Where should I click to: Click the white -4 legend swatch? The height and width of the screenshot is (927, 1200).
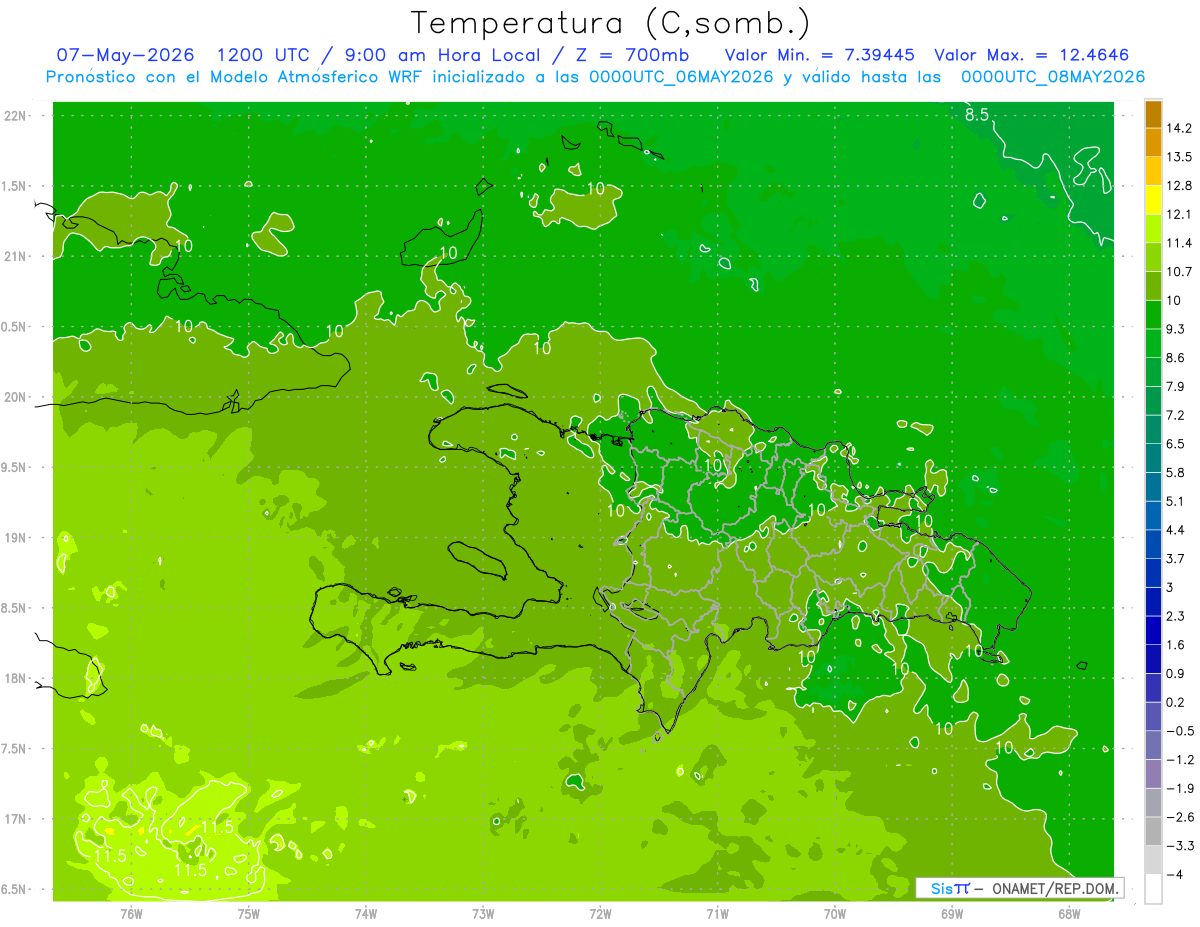pos(1153,889)
